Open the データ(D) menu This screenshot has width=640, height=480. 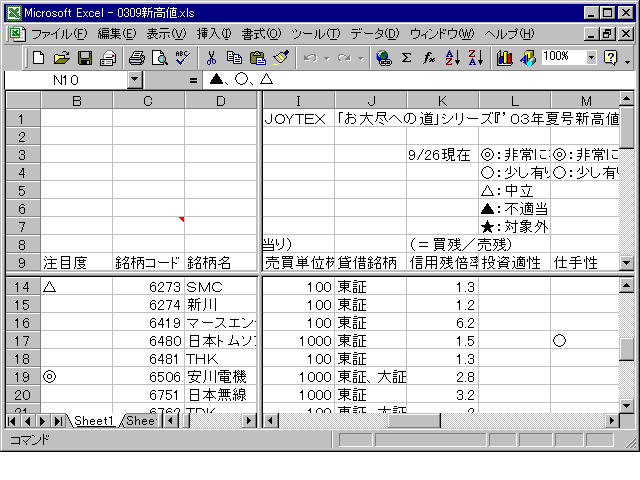tap(375, 34)
